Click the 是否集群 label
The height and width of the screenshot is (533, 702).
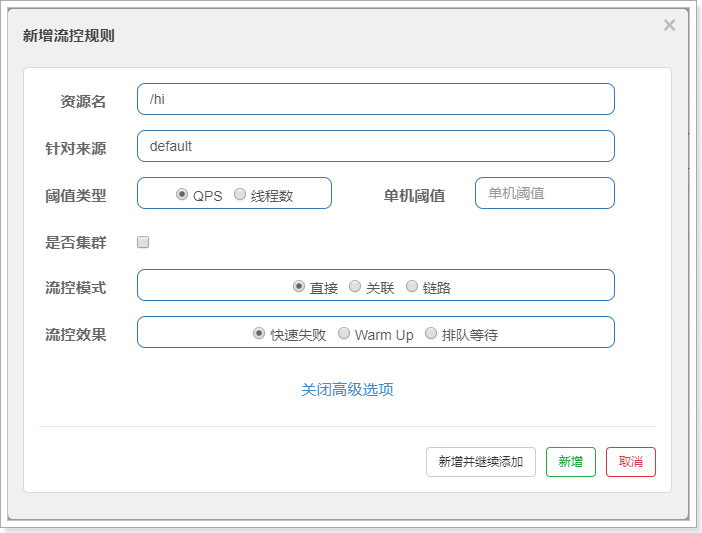pyautogui.click(x=76, y=243)
